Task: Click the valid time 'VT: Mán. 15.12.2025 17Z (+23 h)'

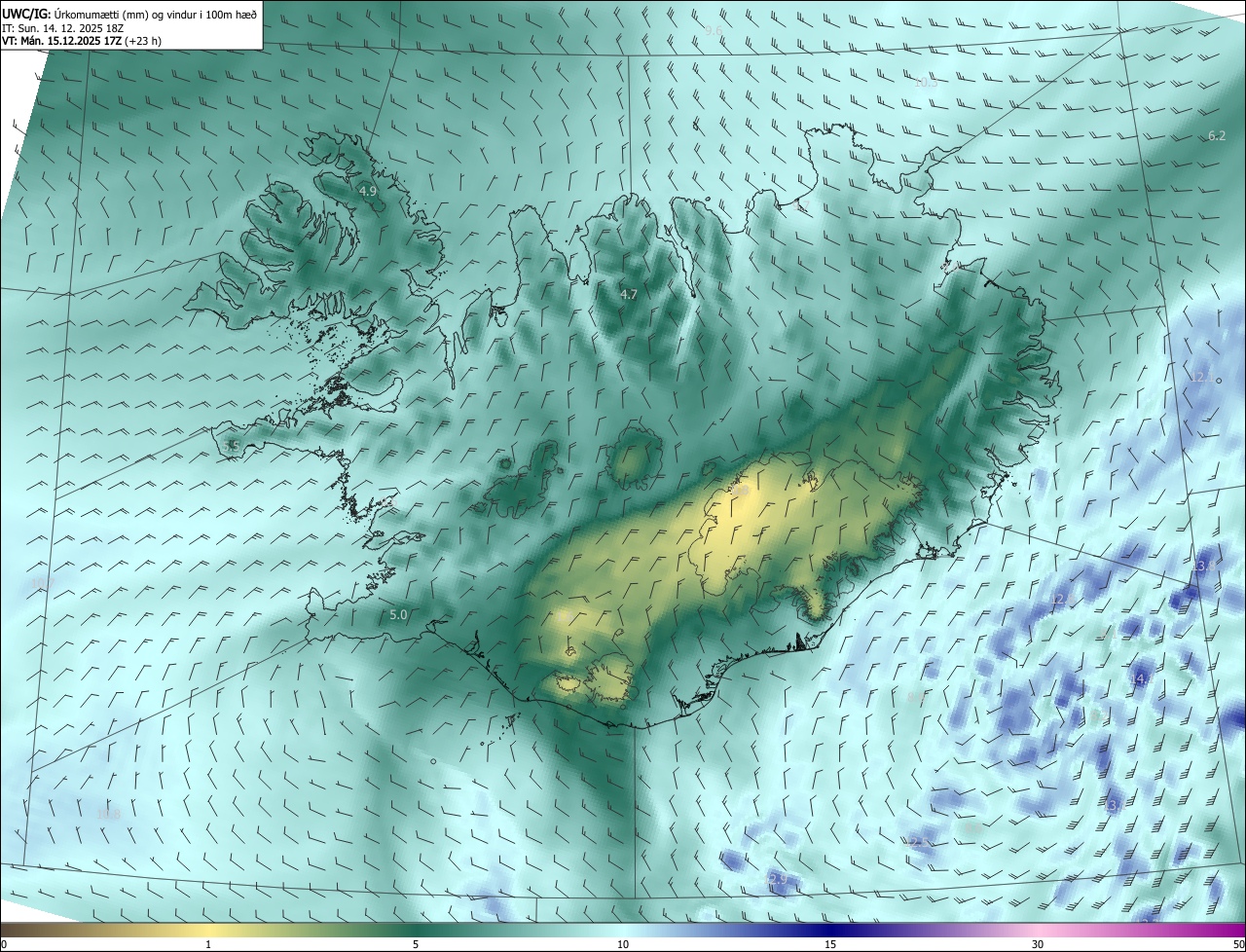Action: click(82, 41)
